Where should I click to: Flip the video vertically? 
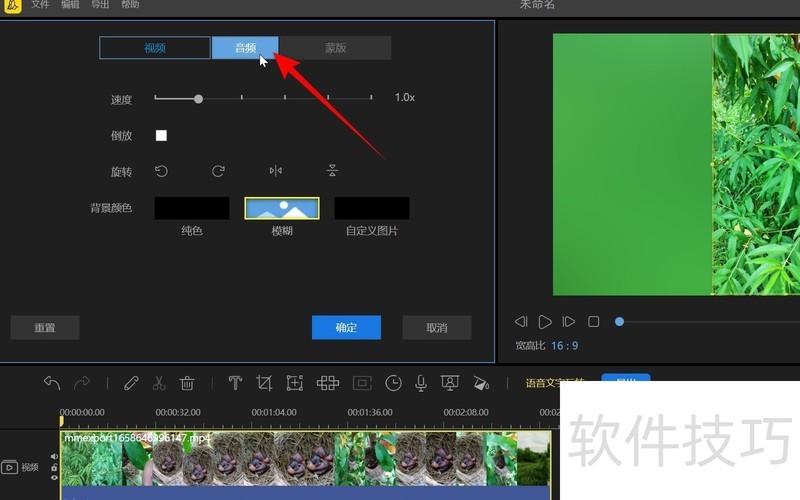(x=332, y=171)
